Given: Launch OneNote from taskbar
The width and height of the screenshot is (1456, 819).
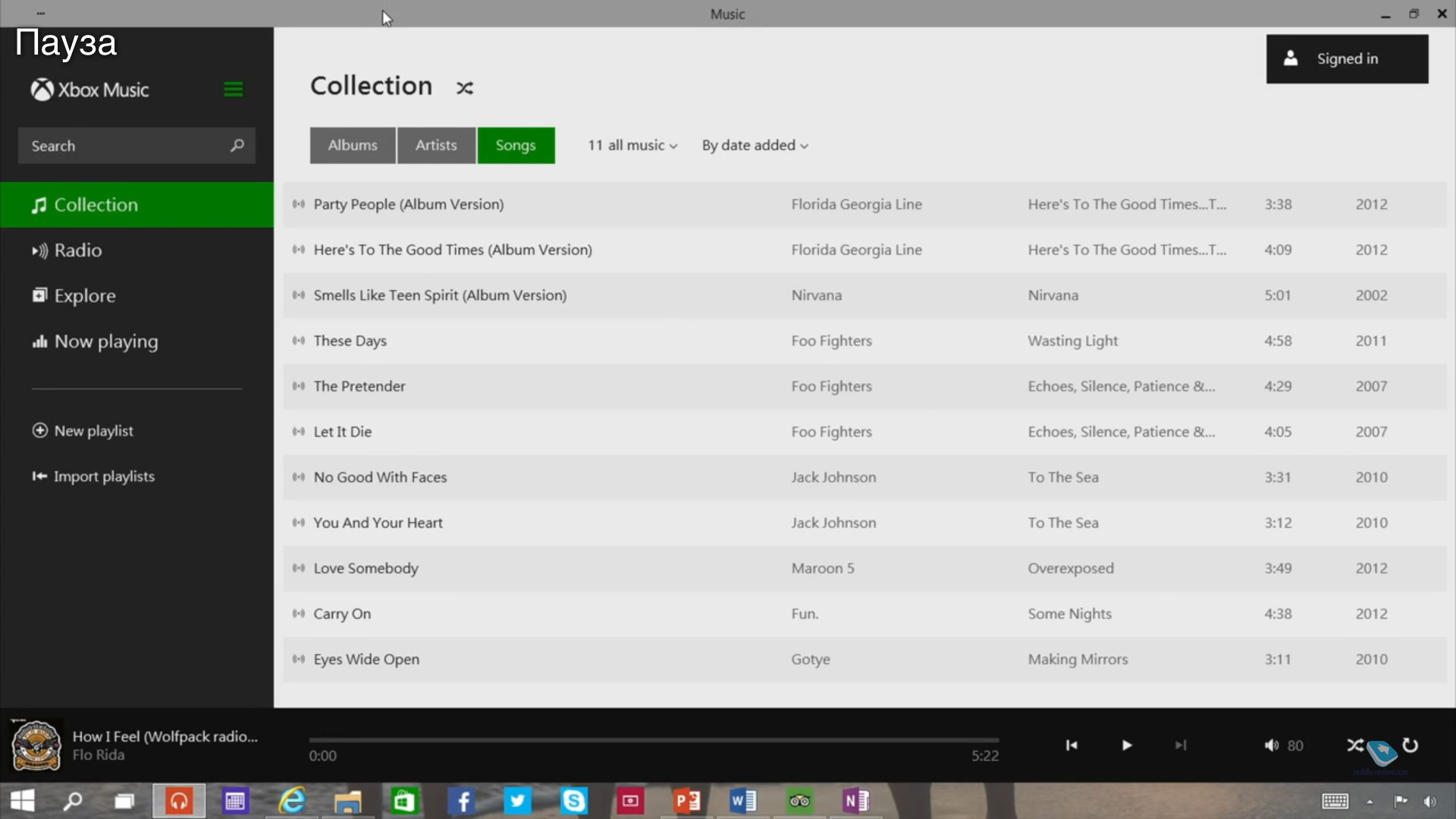Looking at the screenshot, I should point(856,801).
